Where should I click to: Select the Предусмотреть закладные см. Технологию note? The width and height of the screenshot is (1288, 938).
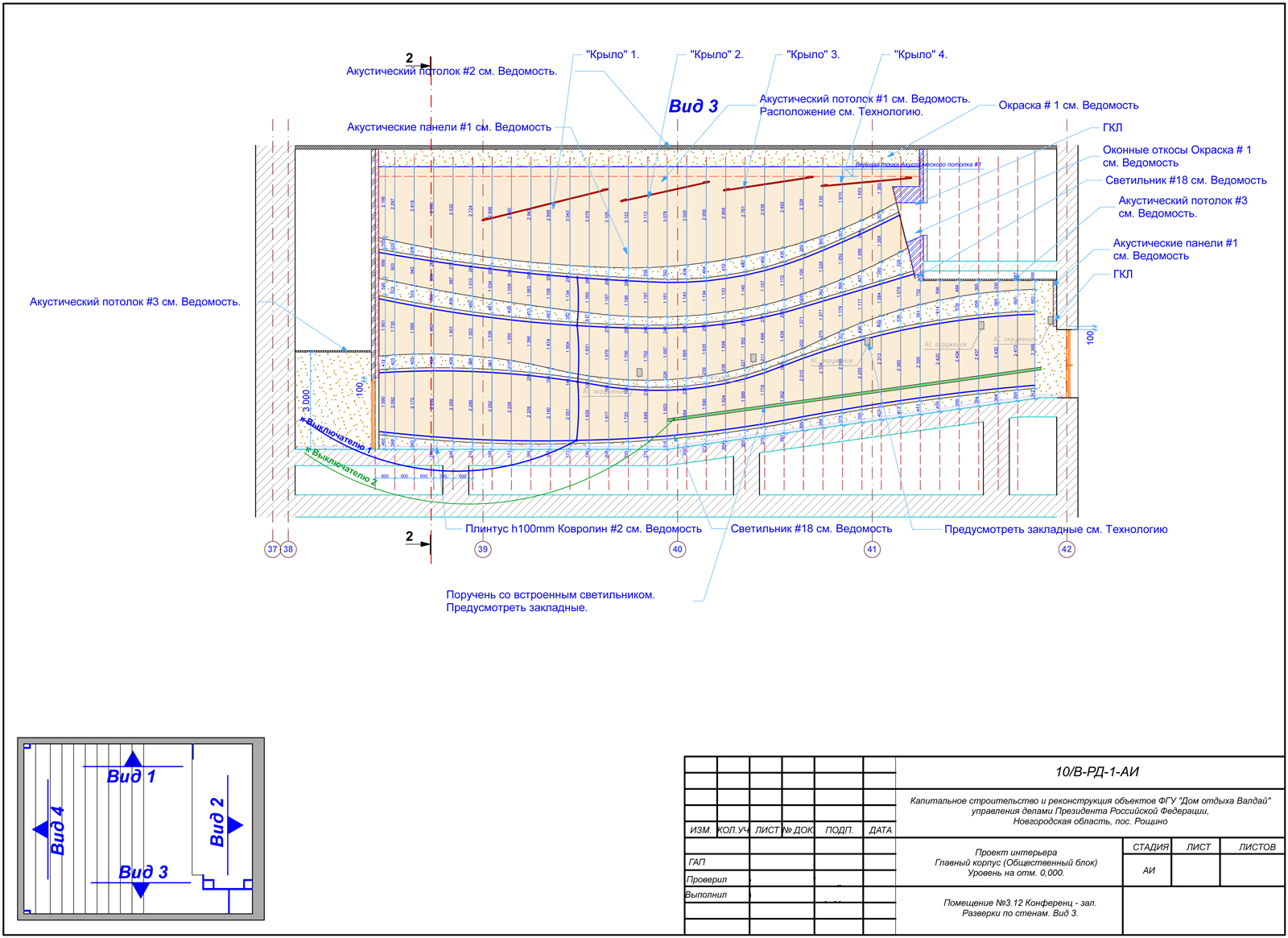(x=1055, y=530)
